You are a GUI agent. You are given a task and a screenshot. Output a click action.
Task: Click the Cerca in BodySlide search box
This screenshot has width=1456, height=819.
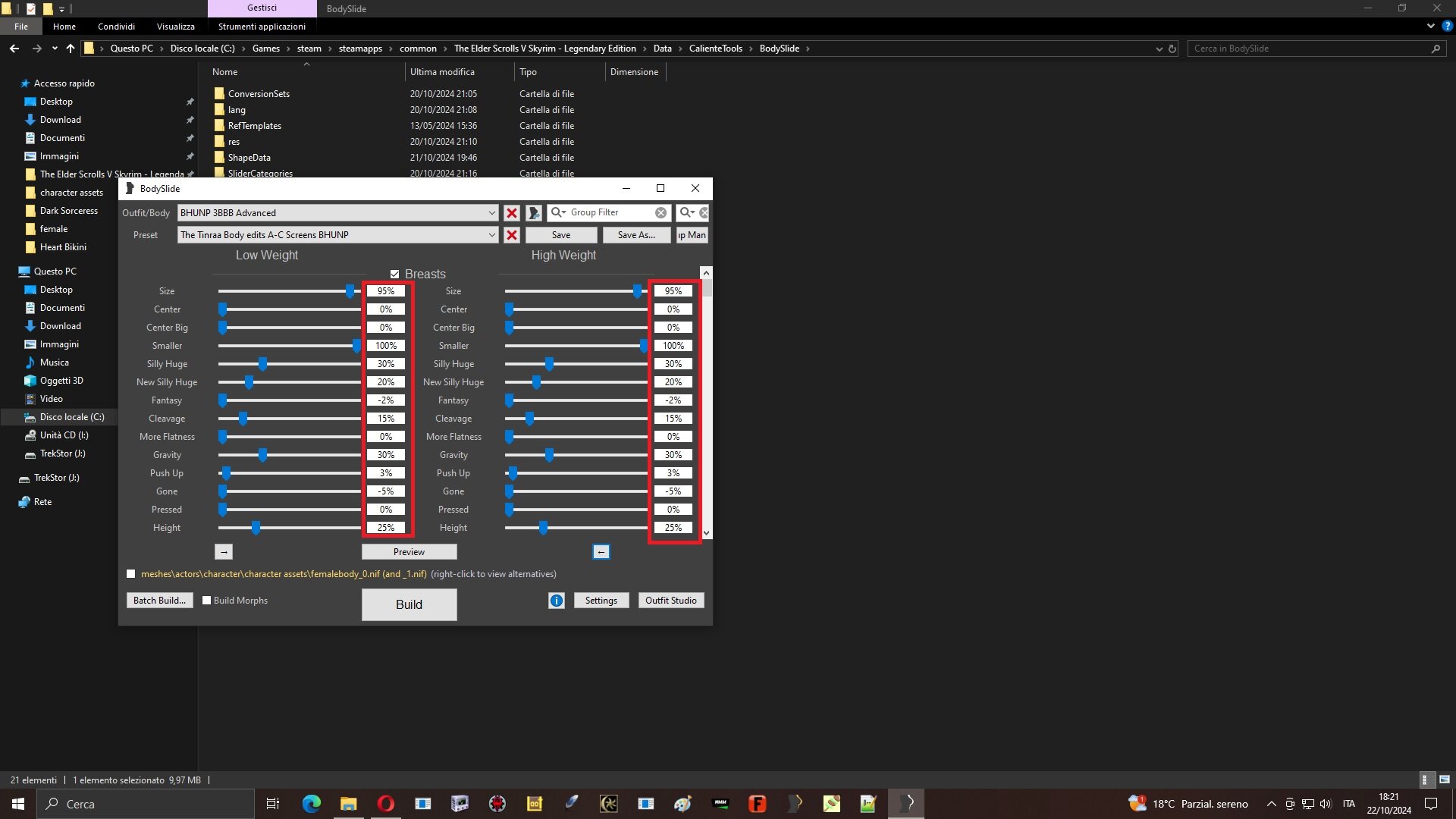click(1316, 49)
